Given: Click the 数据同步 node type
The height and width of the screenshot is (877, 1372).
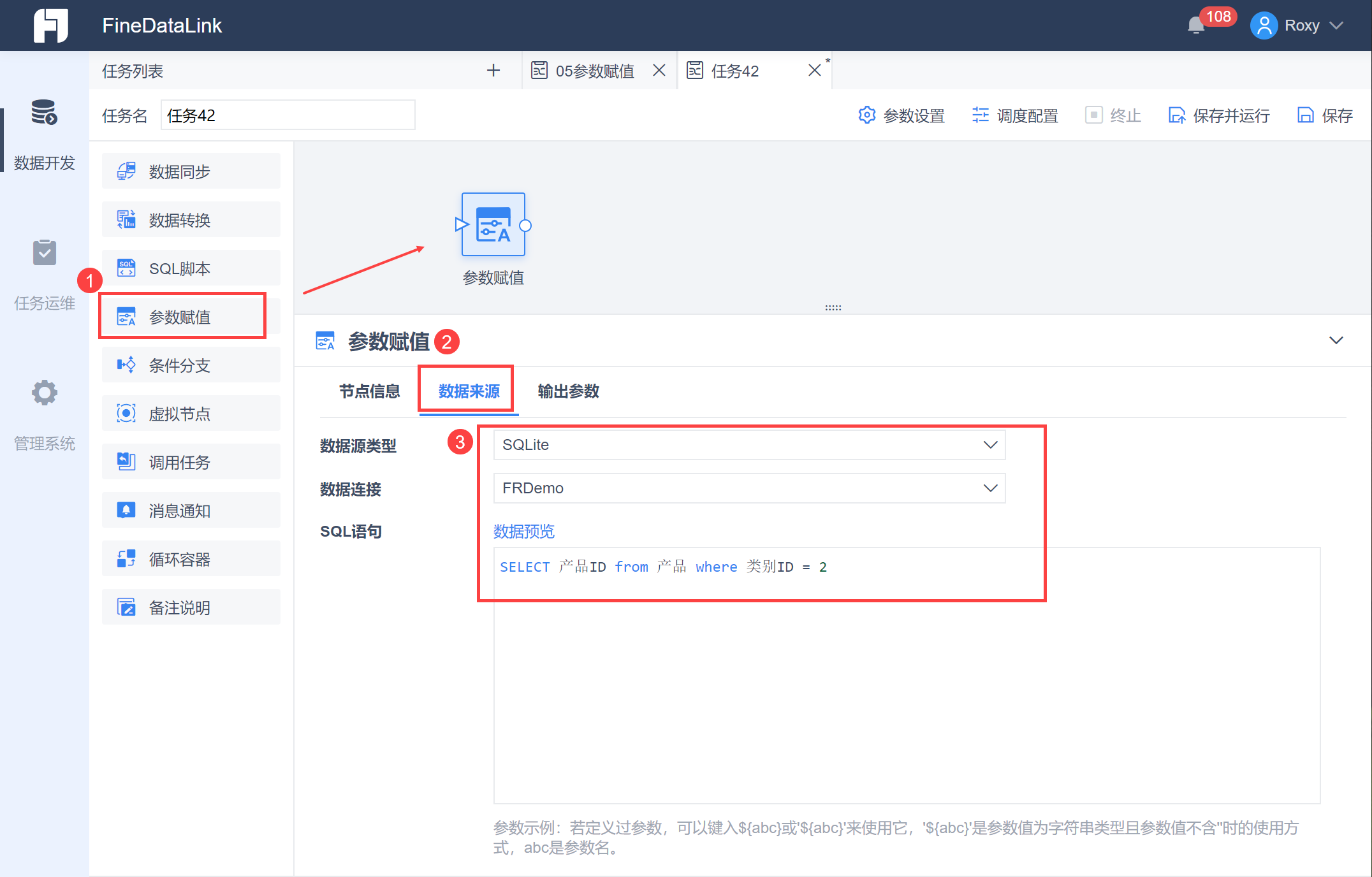Looking at the screenshot, I should tap(191, 171).
